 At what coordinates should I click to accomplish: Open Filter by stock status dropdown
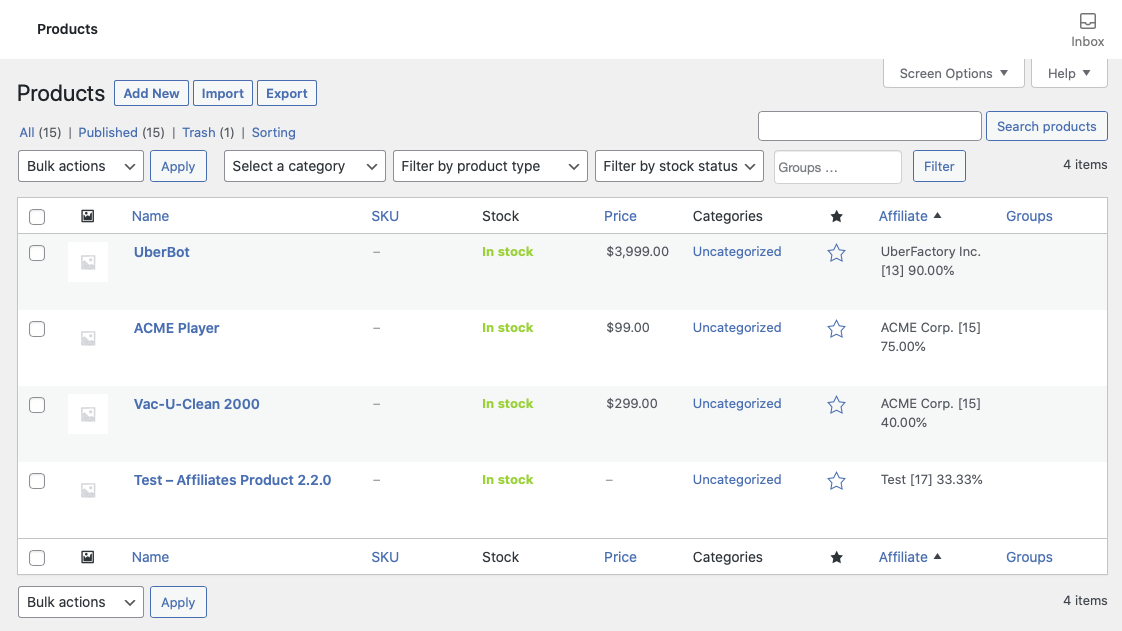(679, 166)
